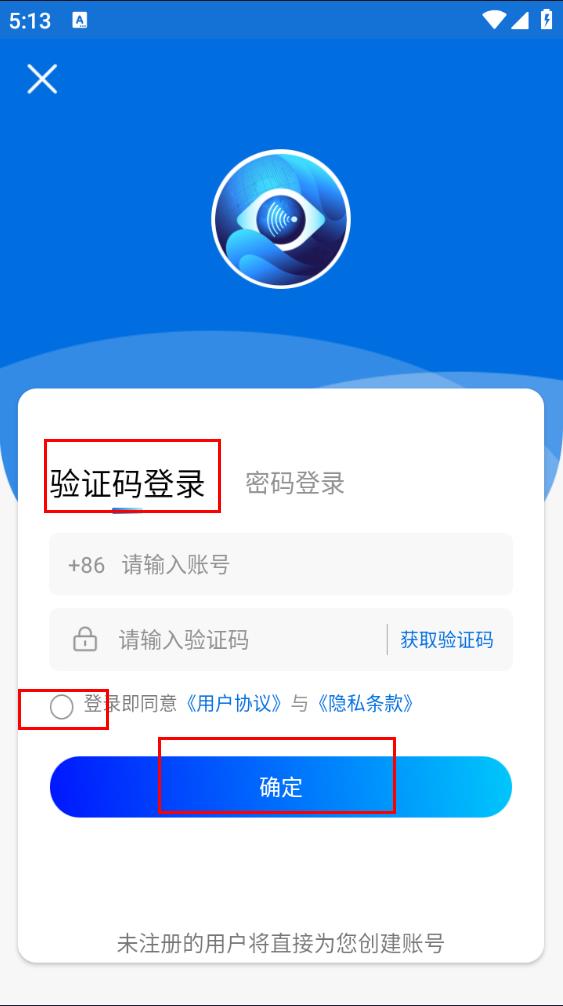This screenshot has width=563, height=1006.
Task: Open the +86 country code selector
Action: coord(87,565)
